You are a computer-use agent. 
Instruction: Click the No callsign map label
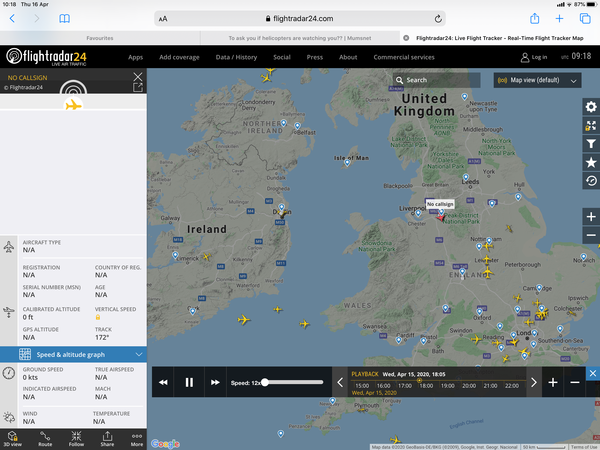pyautogui.click(x=440, y=204)
